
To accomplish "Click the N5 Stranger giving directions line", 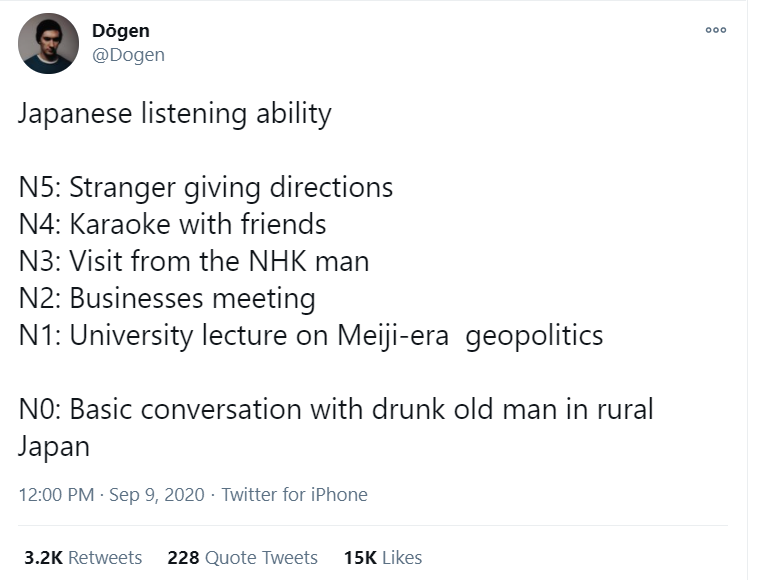I will pyautogui.click(x=205, y=187).
